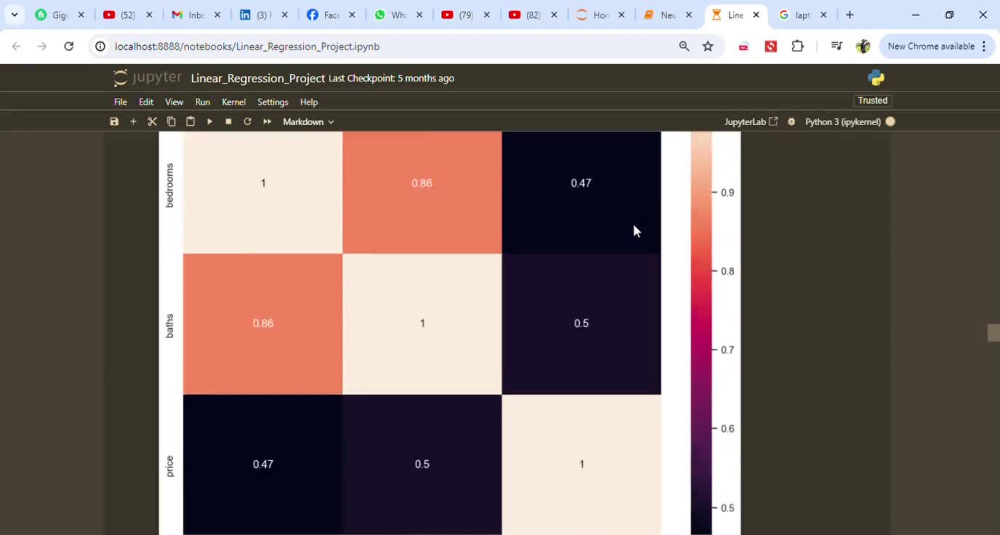
Task: Interrupt the kernel with the stop icon
Action: click(228, 121)
